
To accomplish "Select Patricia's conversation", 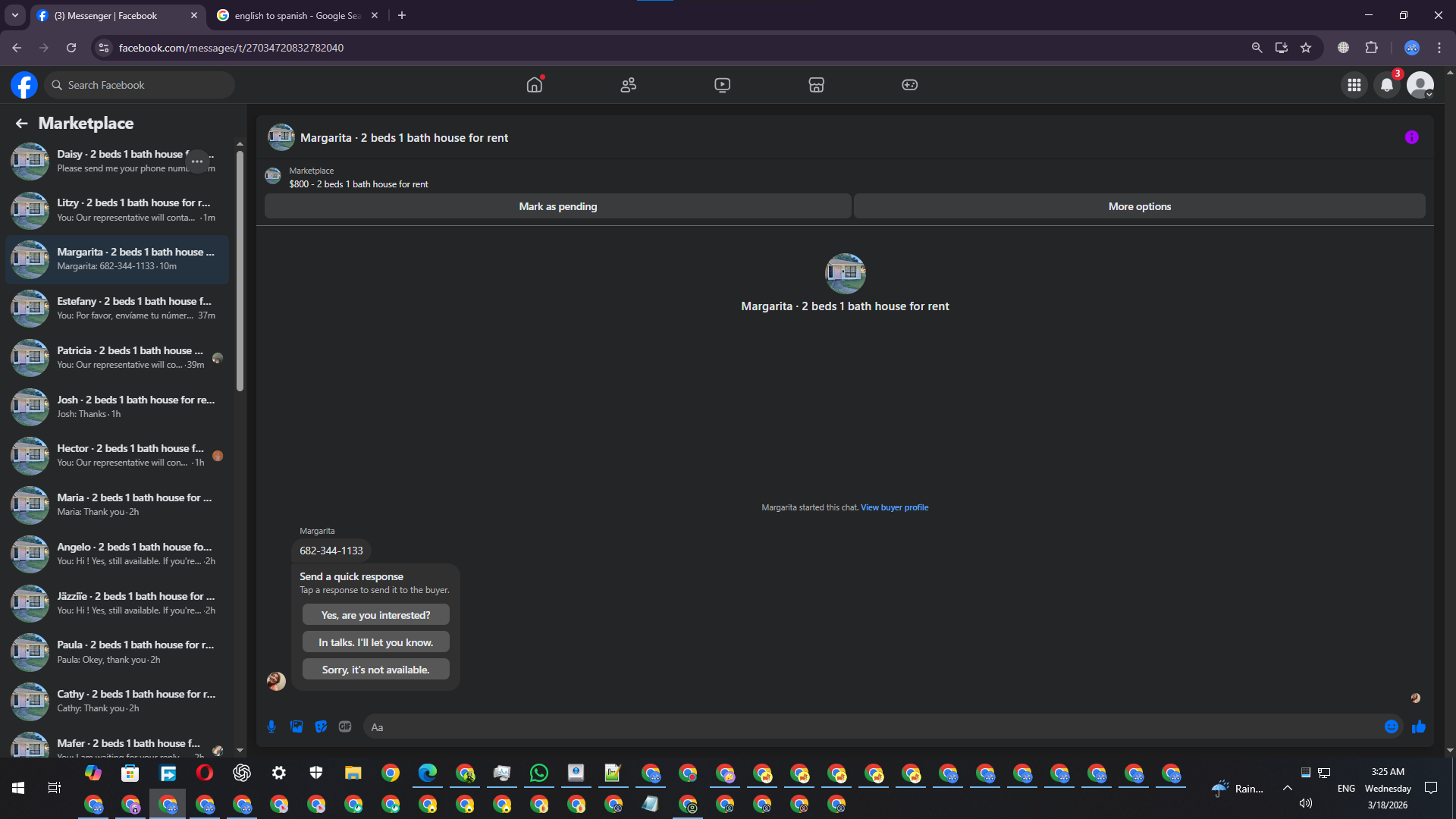I will pos(118,357).
